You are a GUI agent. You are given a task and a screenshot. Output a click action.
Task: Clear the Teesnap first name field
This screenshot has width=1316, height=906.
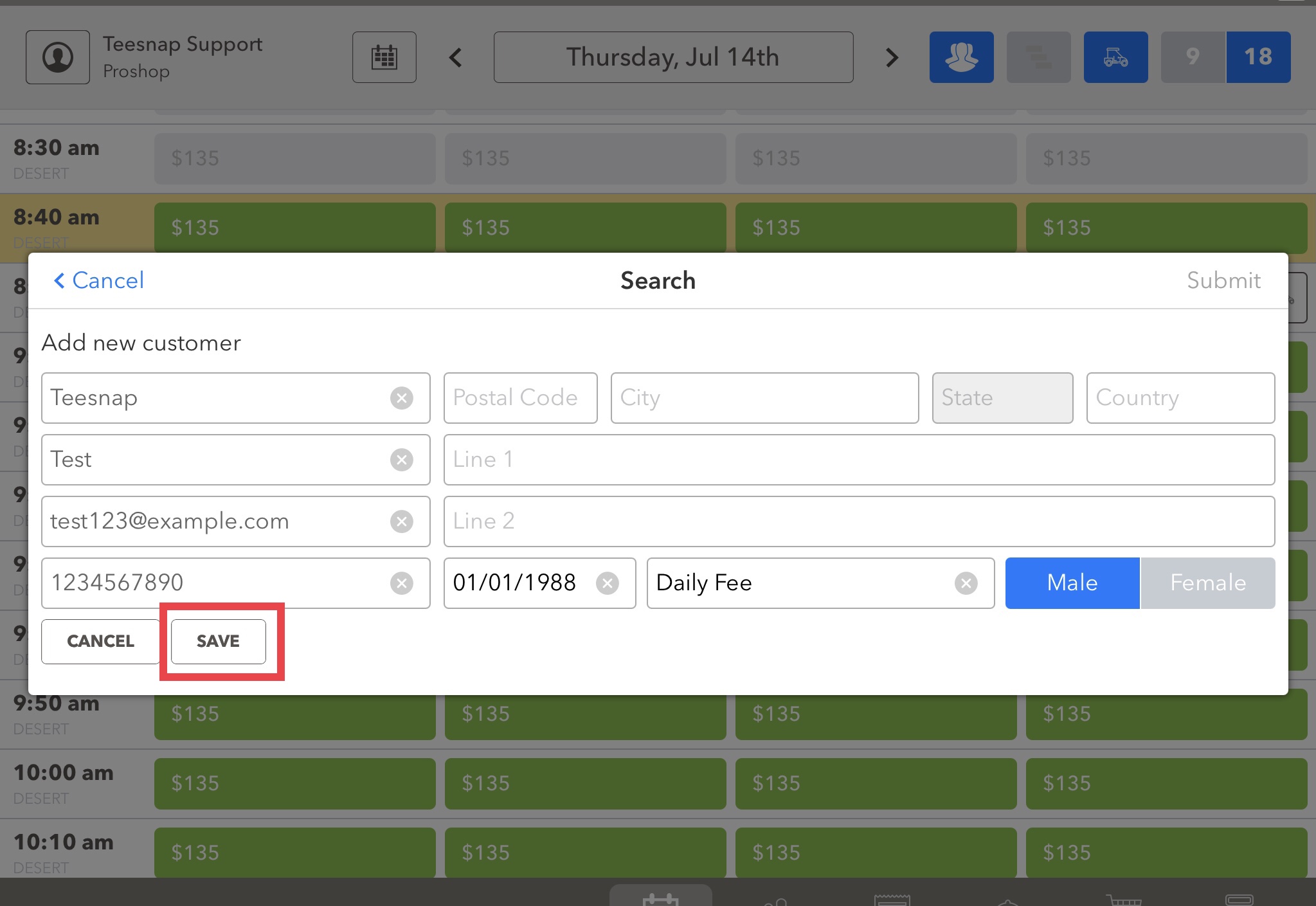pos(402,398)
